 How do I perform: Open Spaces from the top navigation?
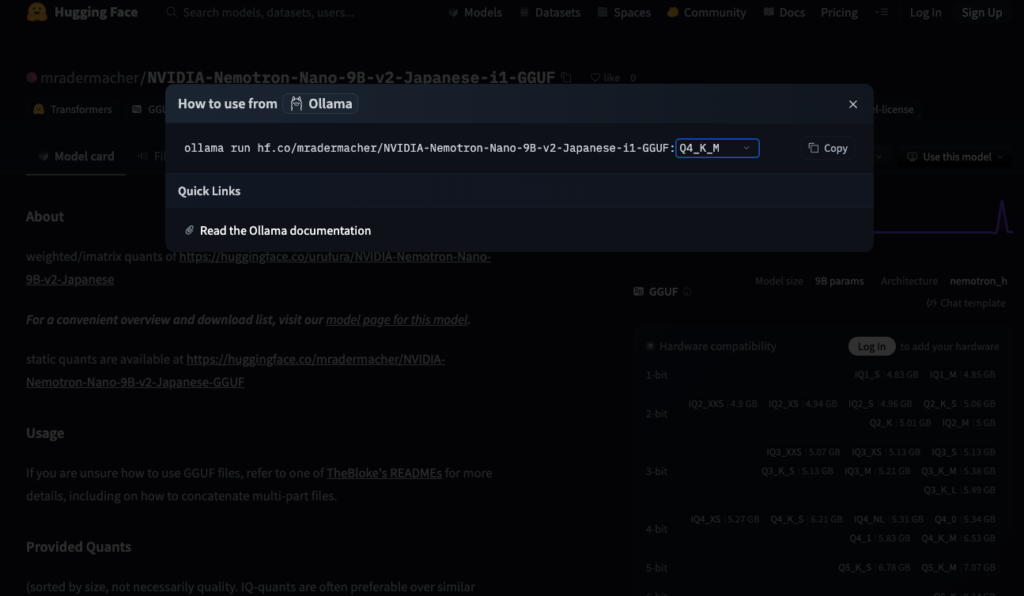click(623, 13)
